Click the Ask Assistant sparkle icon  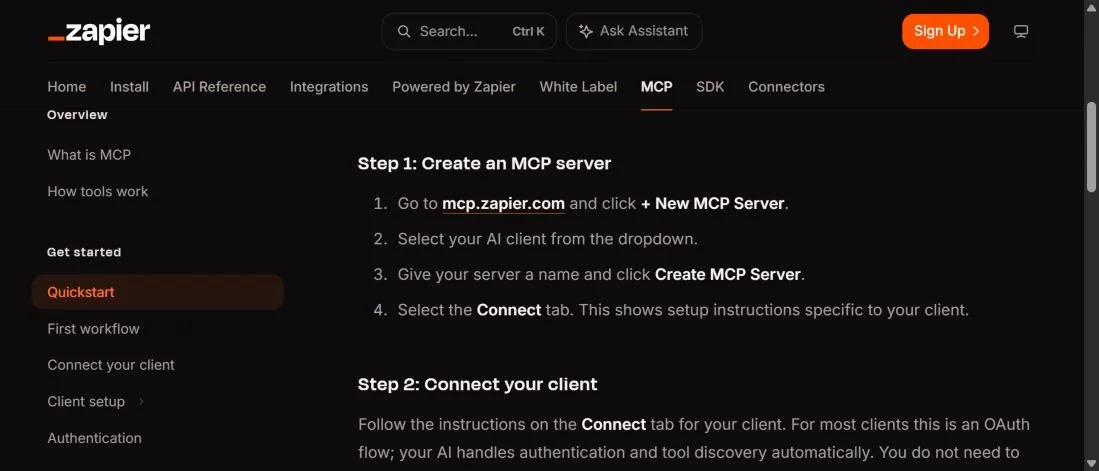585,32
